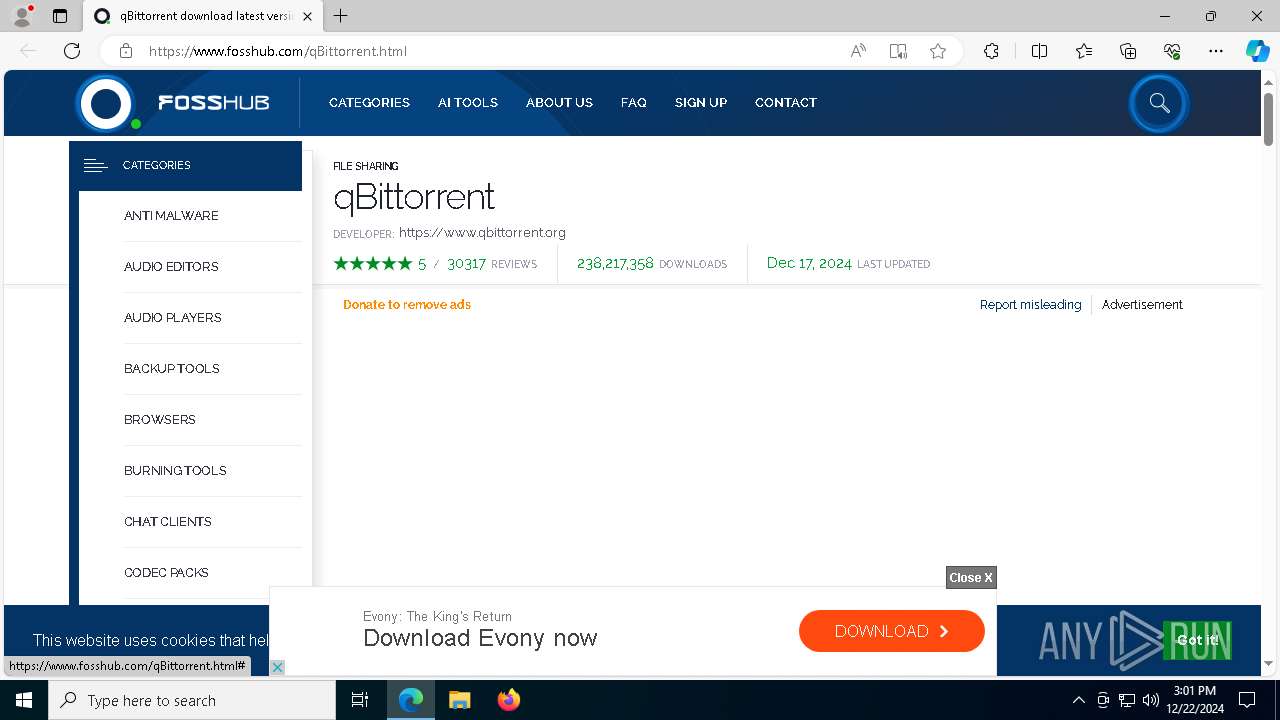Open Collections icon

(1128, 51)
